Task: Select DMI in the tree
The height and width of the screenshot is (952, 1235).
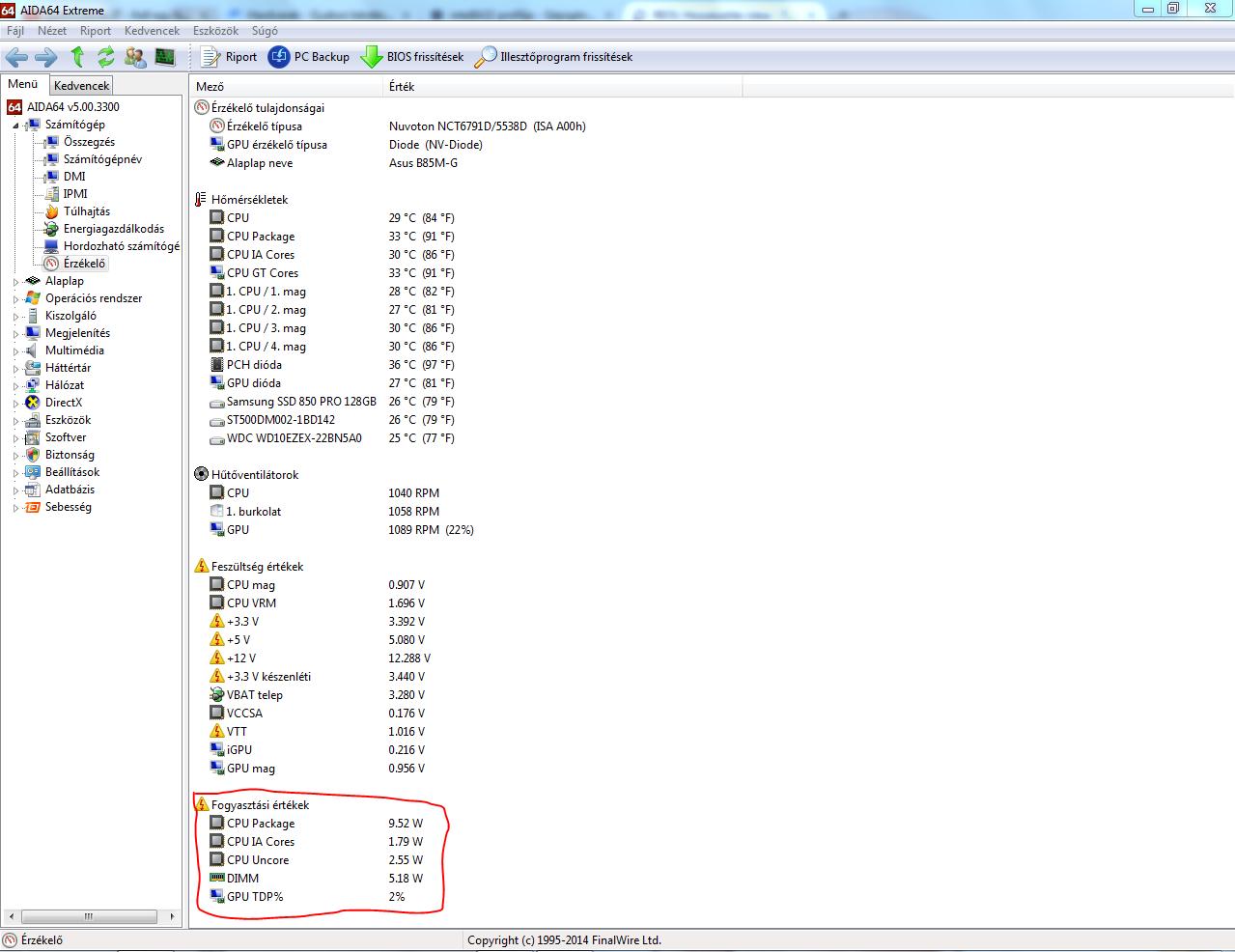Action: [74, 177]
